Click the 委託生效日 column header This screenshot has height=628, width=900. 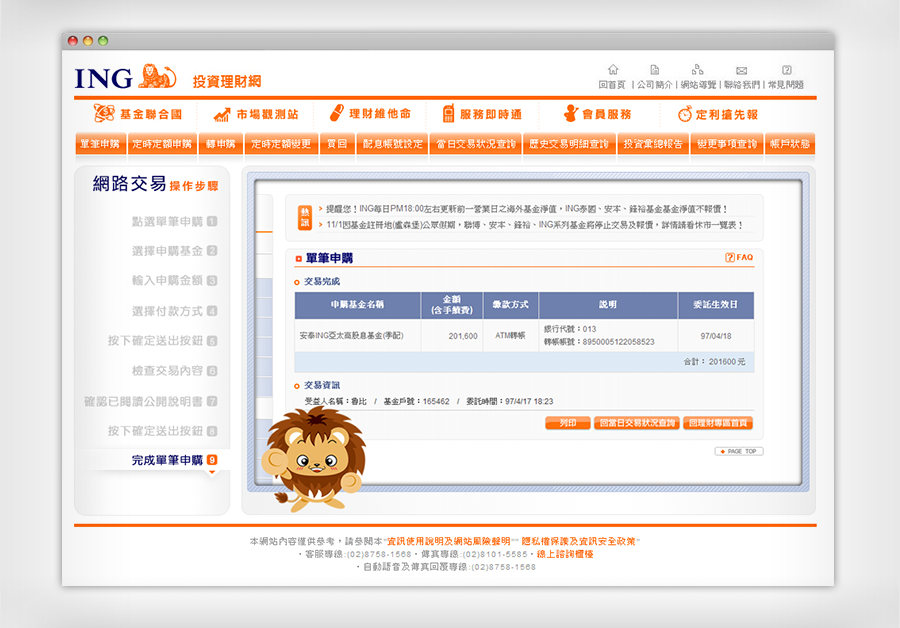[x=715, y=305]
